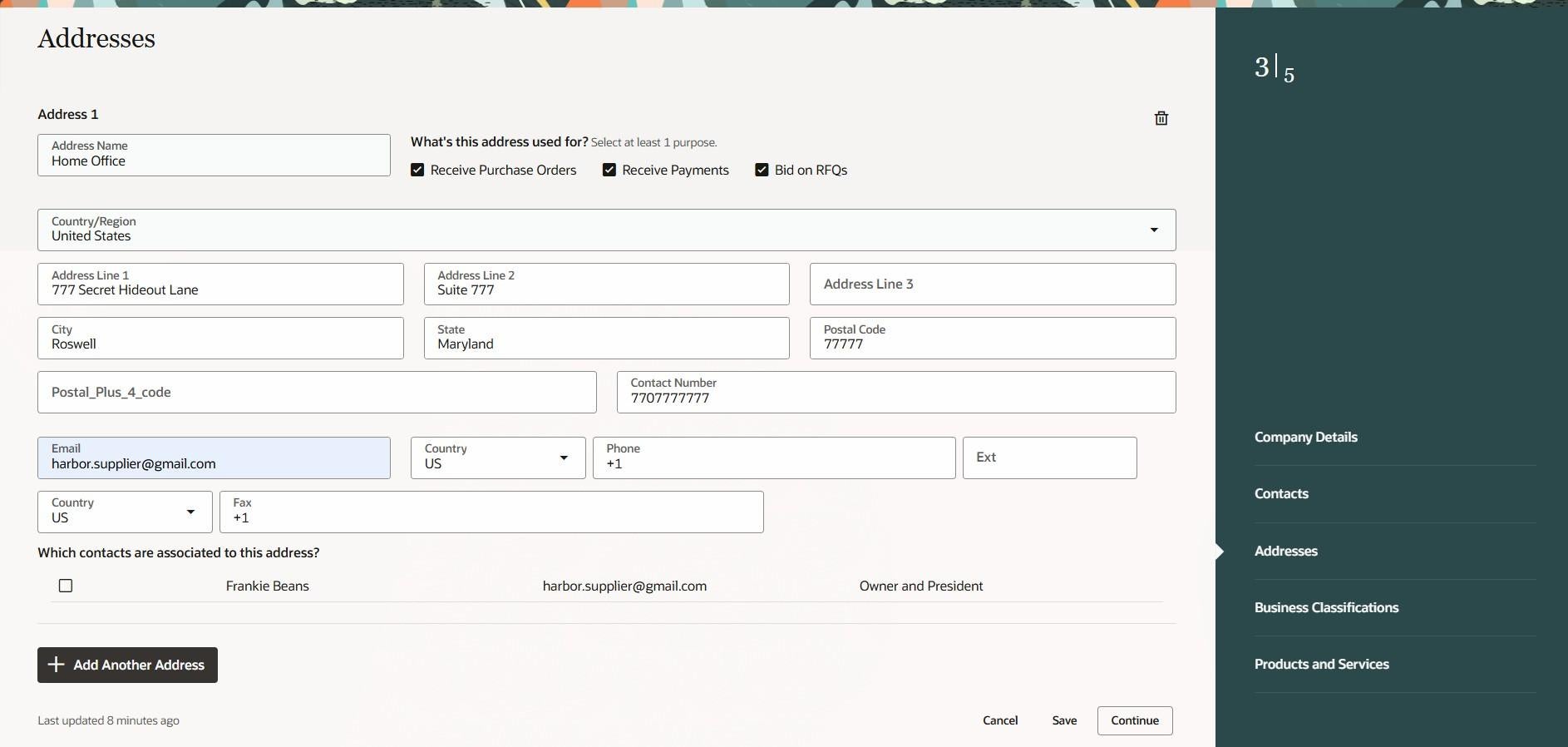Click the City field
The image size is (1568, 747).
220,338
